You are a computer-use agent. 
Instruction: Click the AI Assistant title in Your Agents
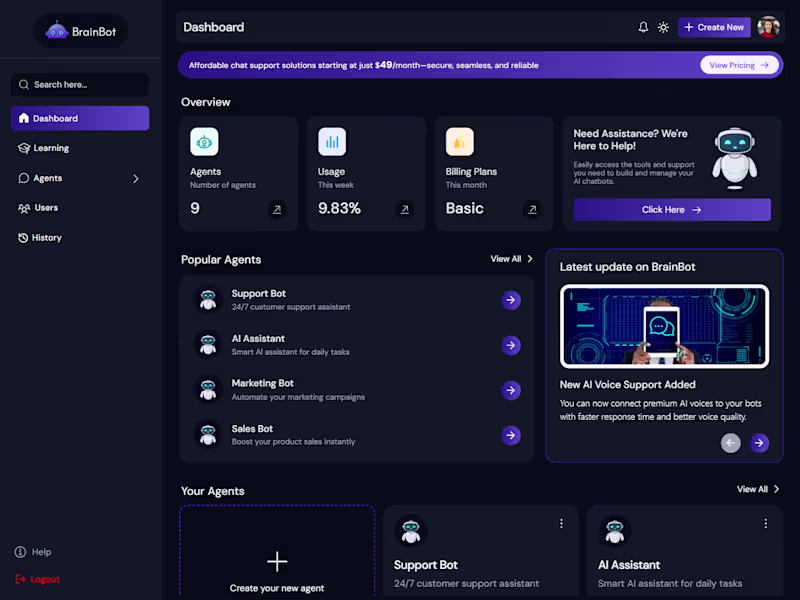tap(629, 565)
